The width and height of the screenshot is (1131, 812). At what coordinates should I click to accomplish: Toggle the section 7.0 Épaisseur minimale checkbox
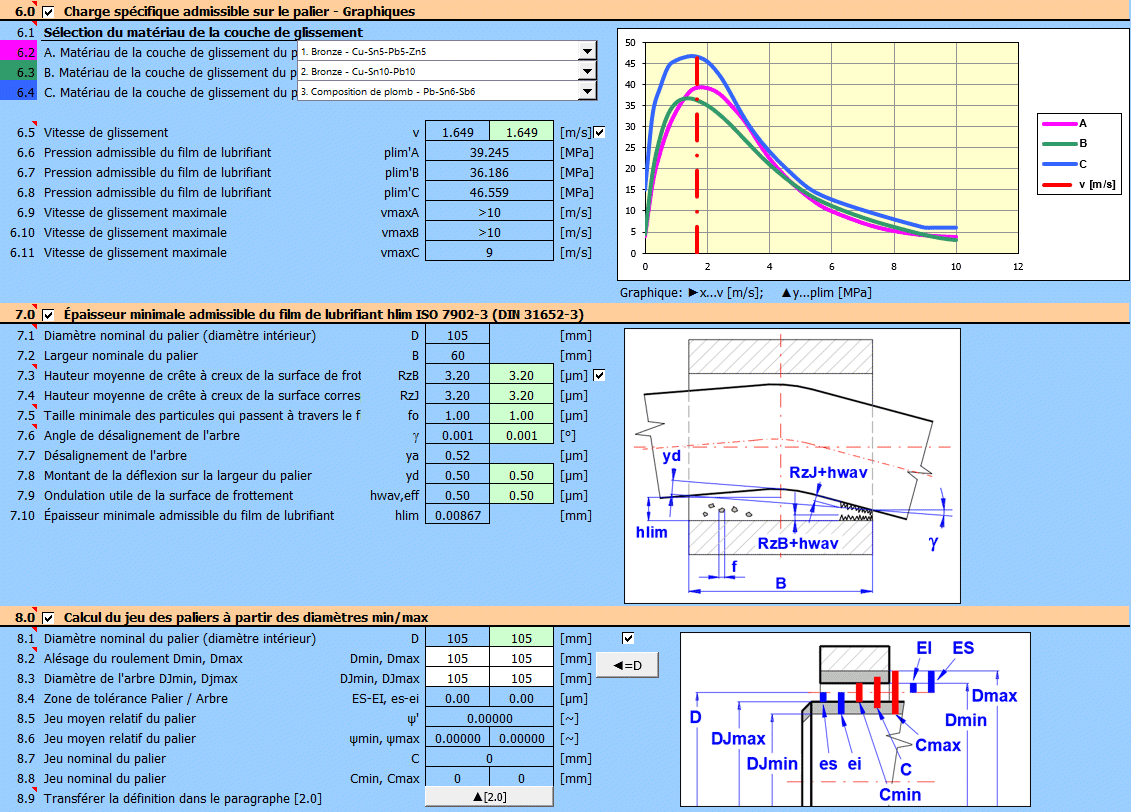coord(49,314)
